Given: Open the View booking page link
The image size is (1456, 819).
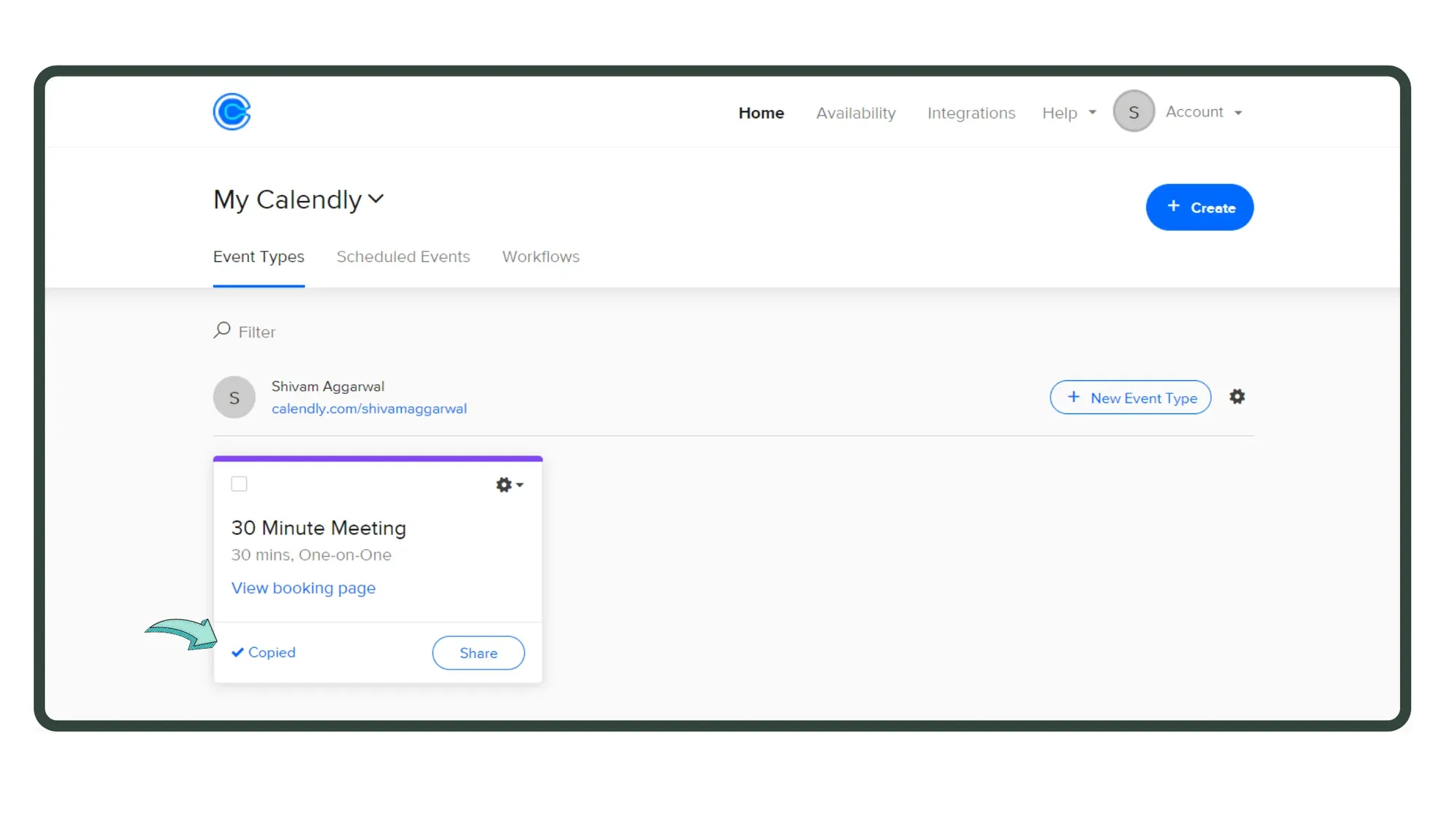Looking at the screenshot, I should 303,587.
